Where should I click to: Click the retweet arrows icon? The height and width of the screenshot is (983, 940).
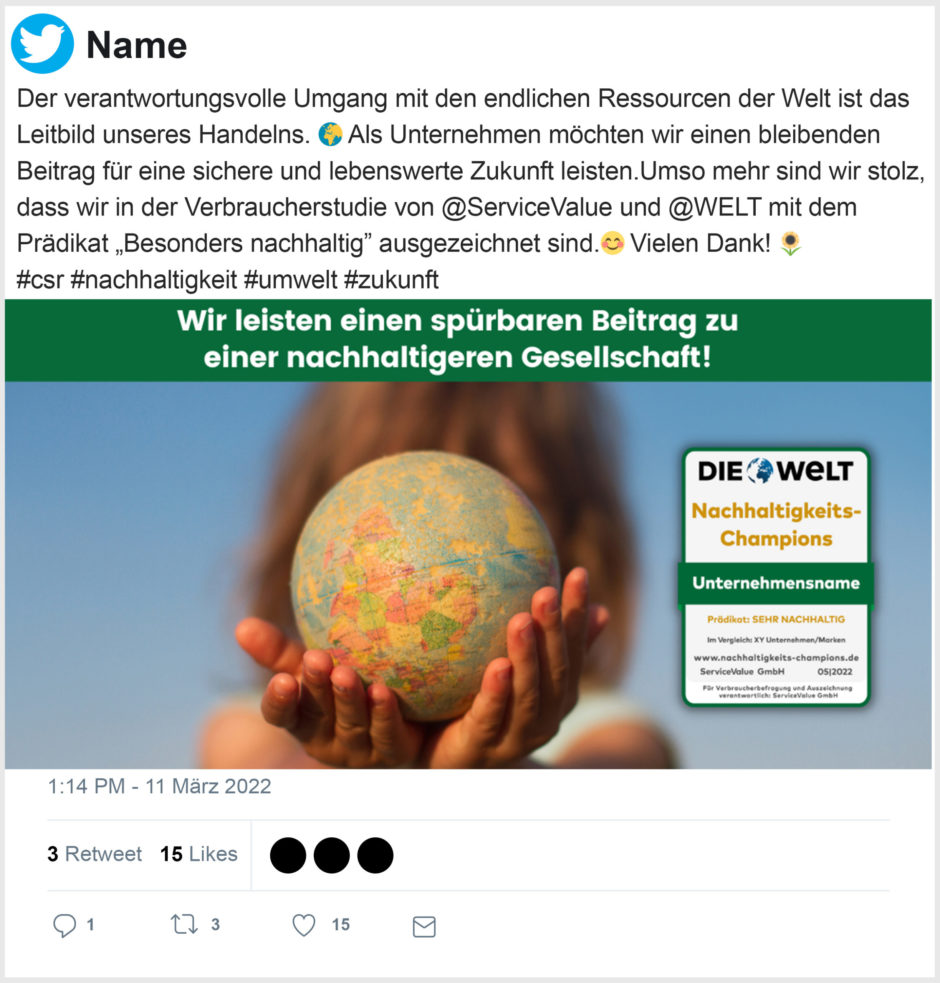pyautogui.click(x=184, y=924)
